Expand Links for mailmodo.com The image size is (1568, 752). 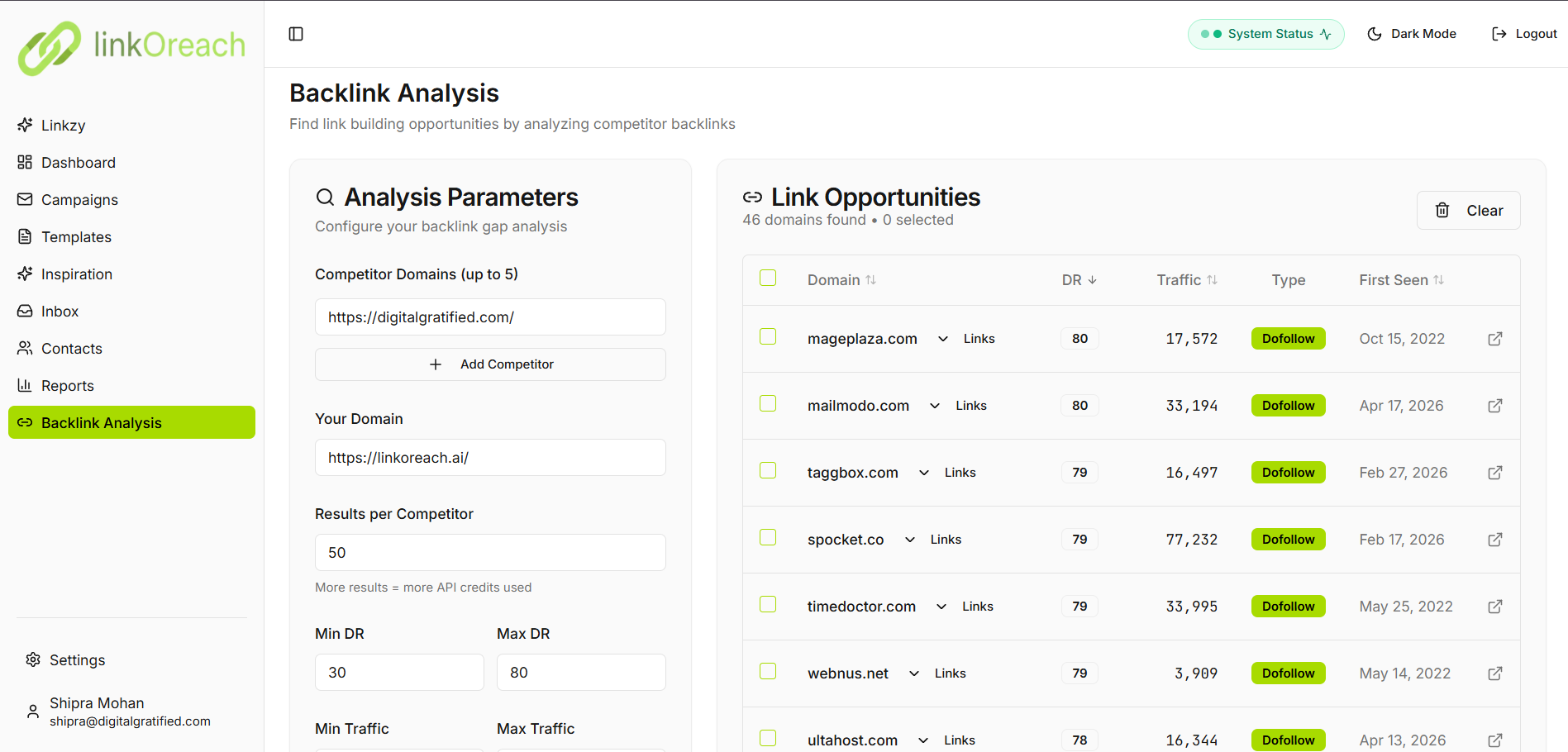tap(958, 406)
